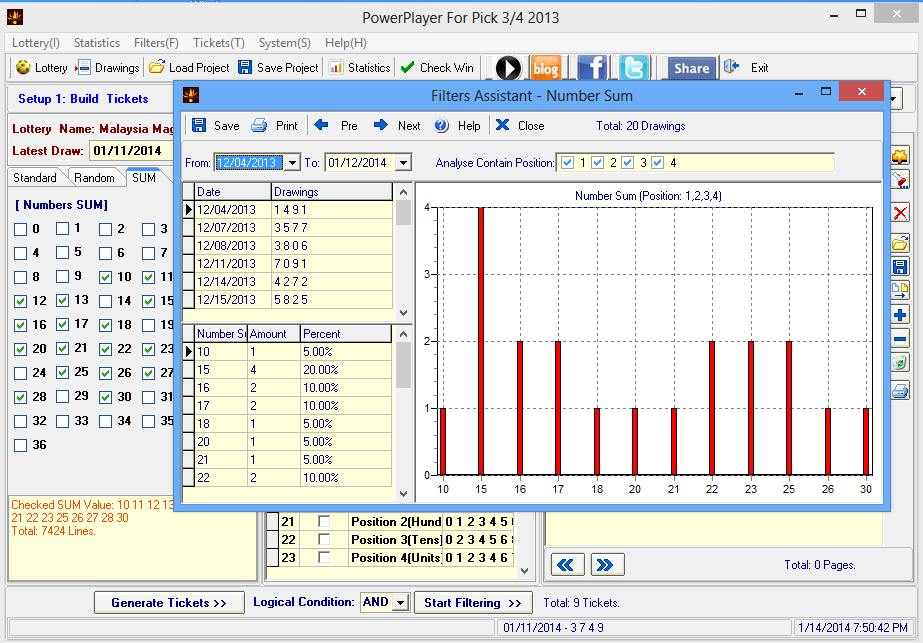The height and width of the screenshot is (643, 923).
Task: Switch to the Standard tab
Action: 35,178
